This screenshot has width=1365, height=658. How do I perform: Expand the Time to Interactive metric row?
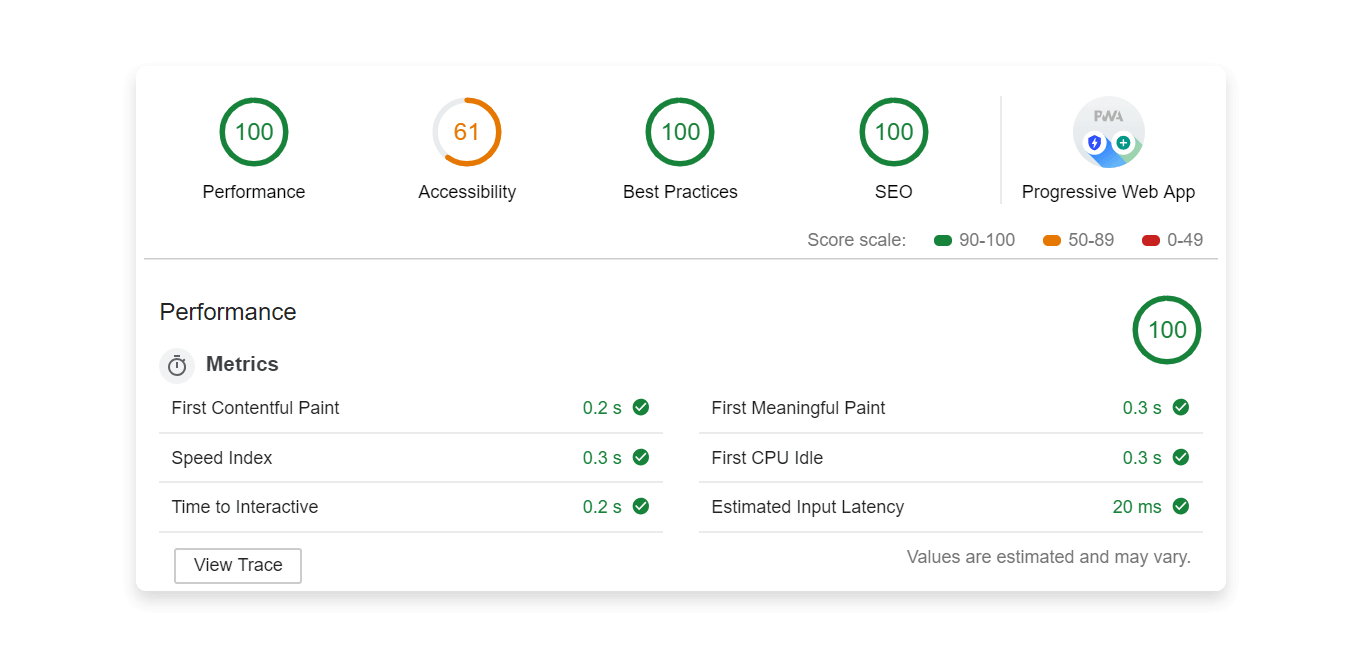click(410, 507)
